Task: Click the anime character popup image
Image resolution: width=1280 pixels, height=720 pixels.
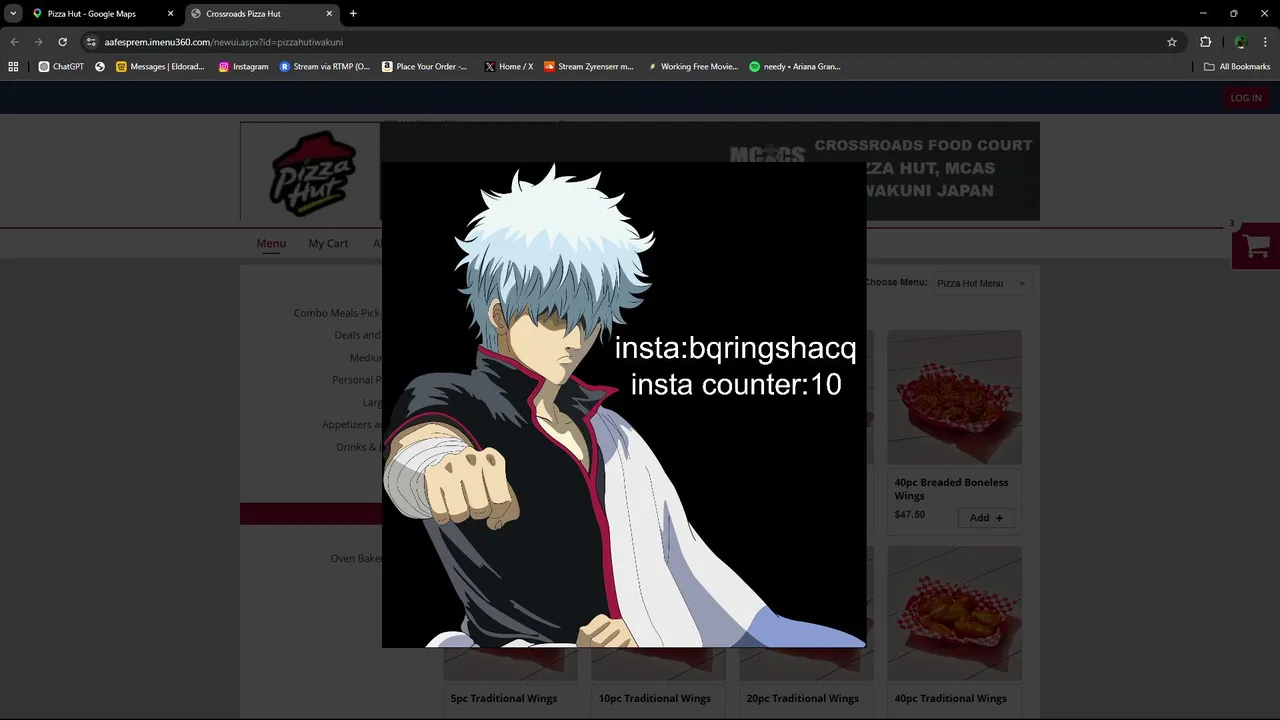Action: tap(623, 405)
